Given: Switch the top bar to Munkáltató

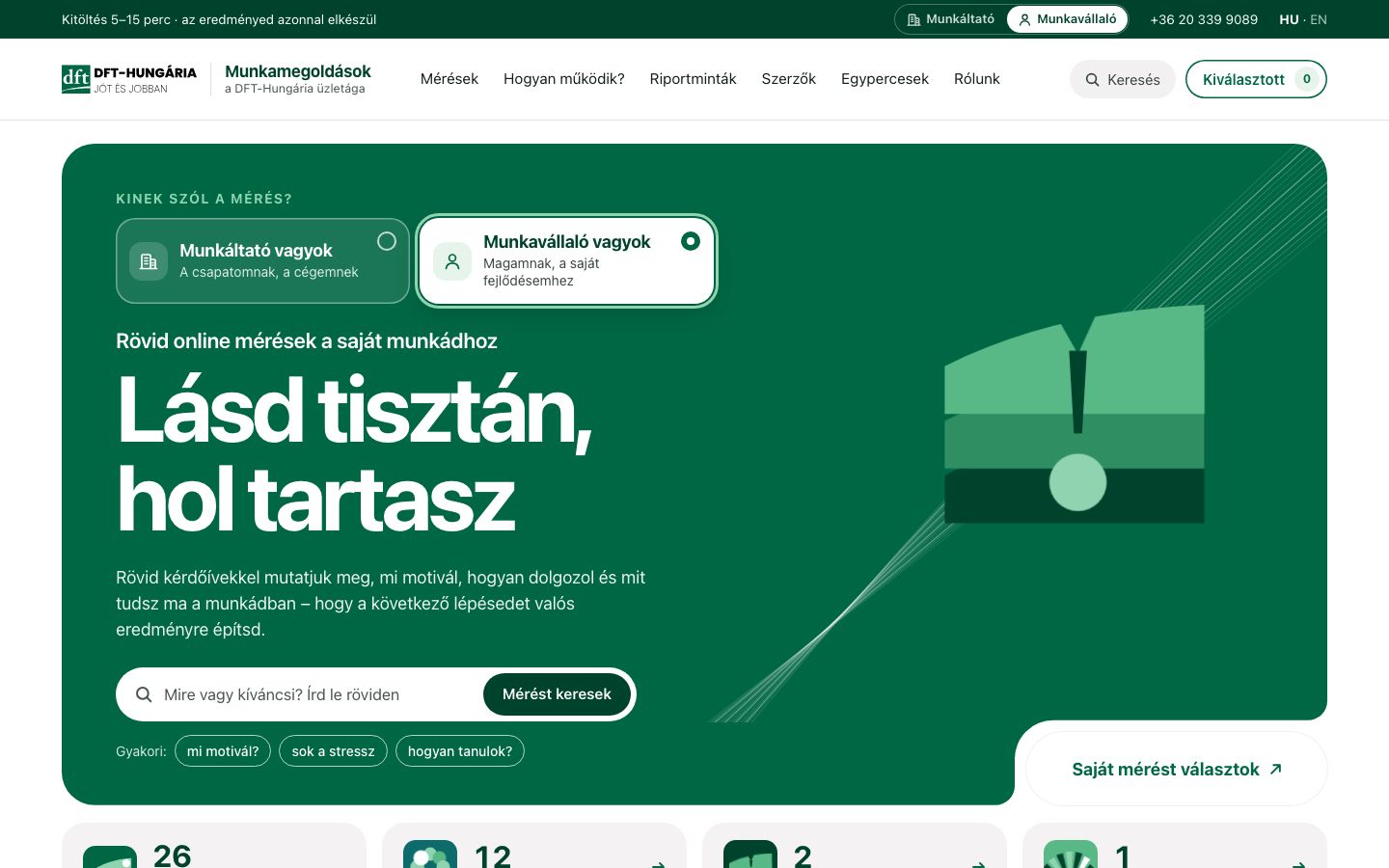Looking at the screenshot, I should 951,19.
